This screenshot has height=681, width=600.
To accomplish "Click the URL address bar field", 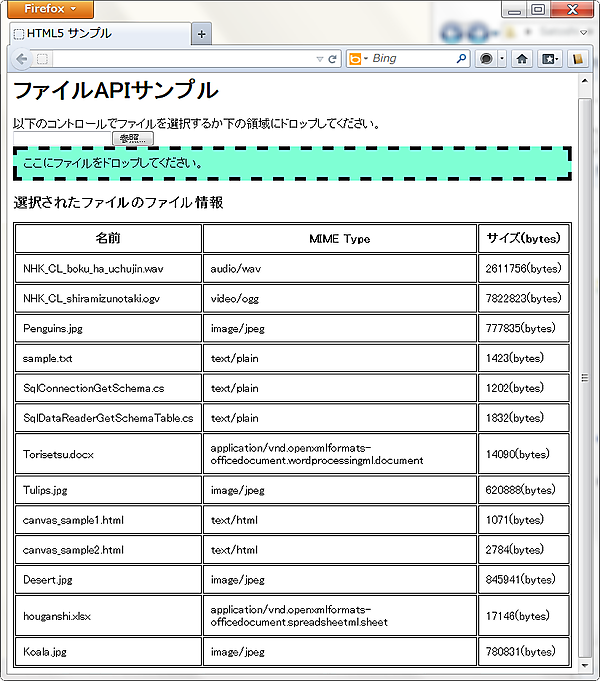I will [x=180, y=59].
